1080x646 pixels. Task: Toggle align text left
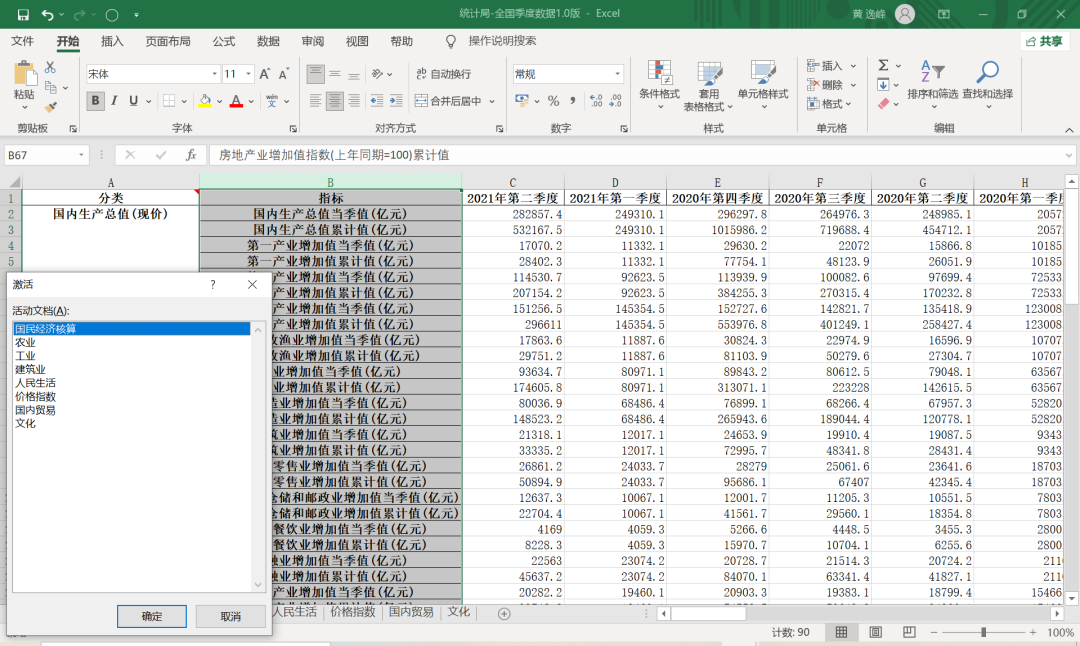[x=315, y=101]
